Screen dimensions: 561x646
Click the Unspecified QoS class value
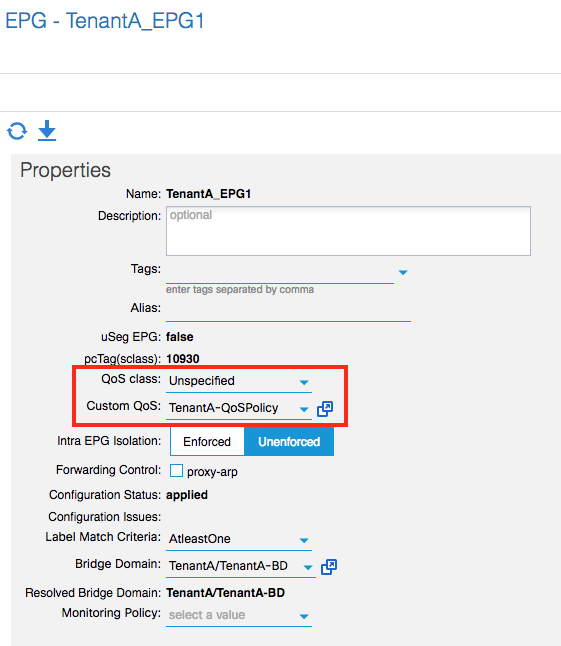point(202,381)
